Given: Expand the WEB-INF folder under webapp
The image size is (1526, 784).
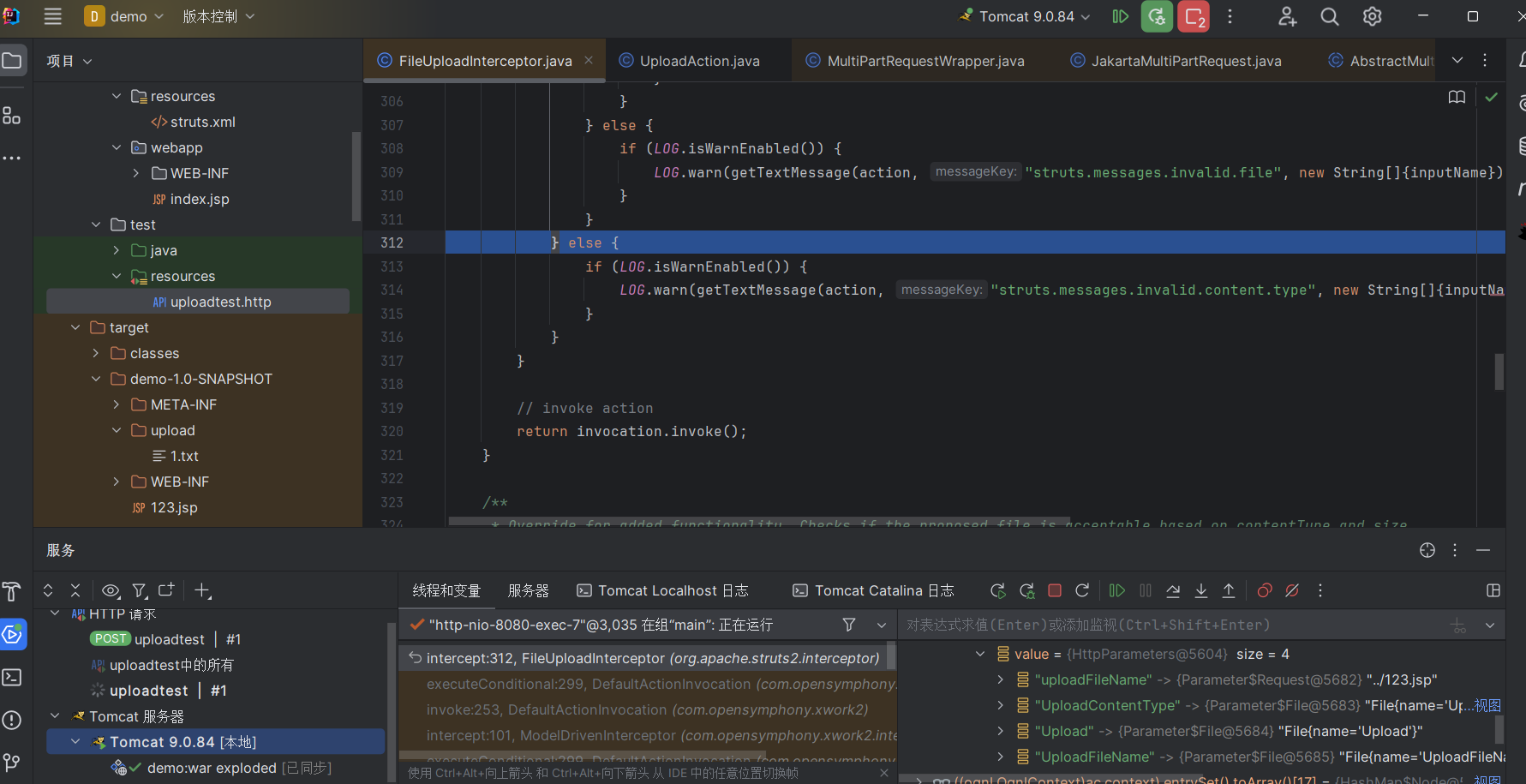Looking at the screenshot, I should 136,173.
